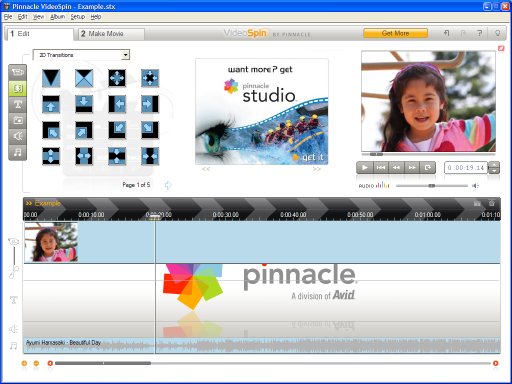This screenshot has height=384, width=512.
Task: Click the preview scrubber handle
Action: pos(376,154)
